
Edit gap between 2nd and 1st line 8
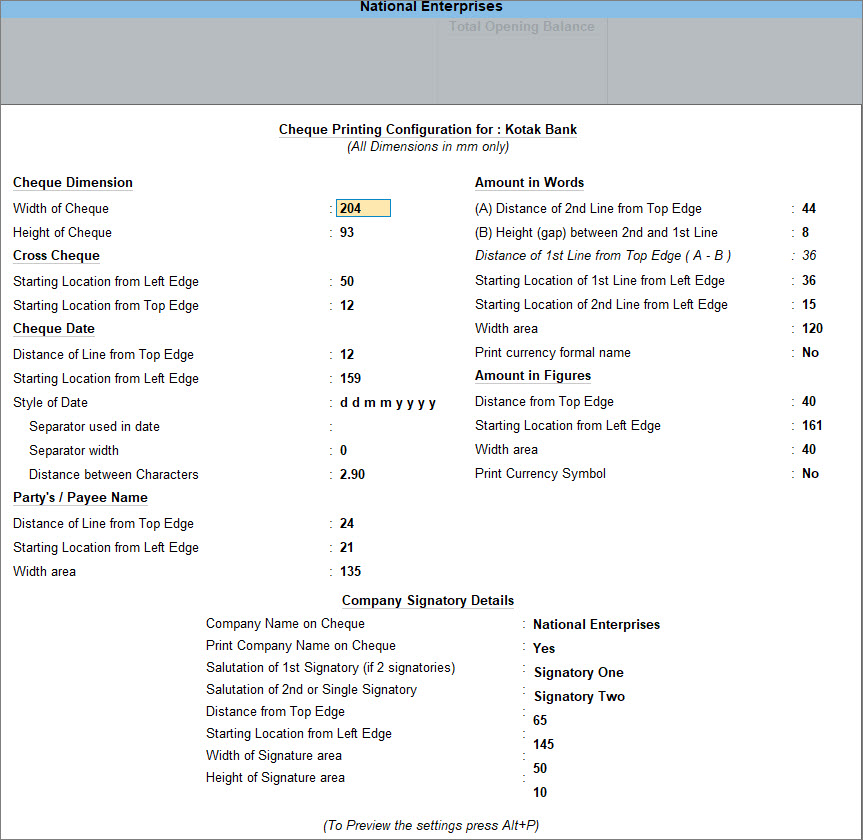click(805, 232)
